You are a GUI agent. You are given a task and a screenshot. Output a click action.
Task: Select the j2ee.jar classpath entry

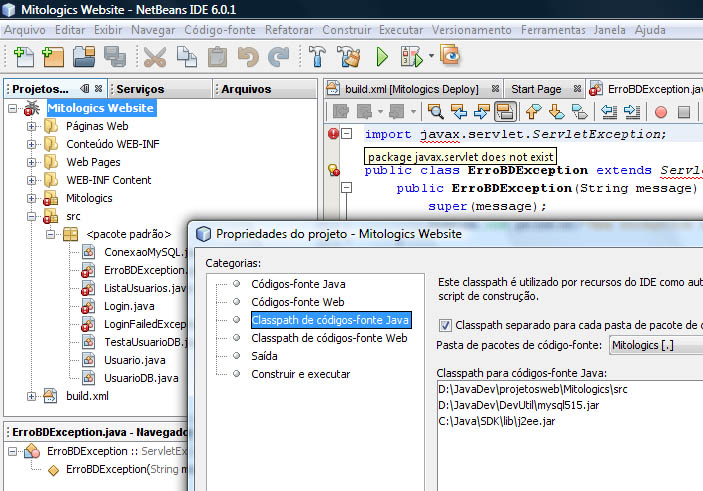coord(497,421)
